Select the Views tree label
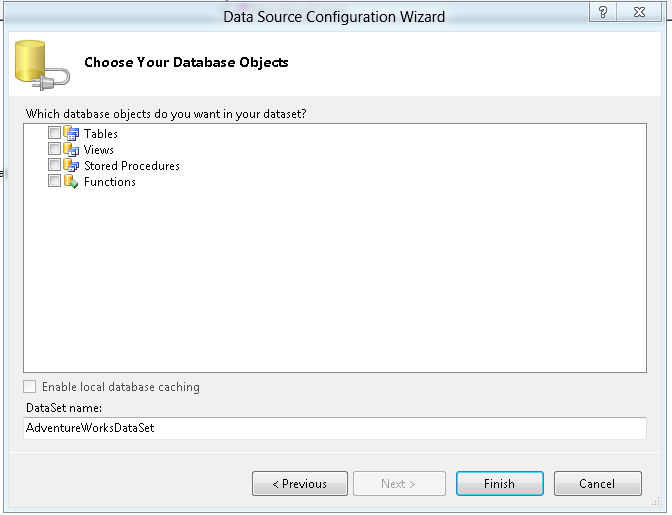The width and height of the screenshot is (672, 515). click(x=99, y=150)
